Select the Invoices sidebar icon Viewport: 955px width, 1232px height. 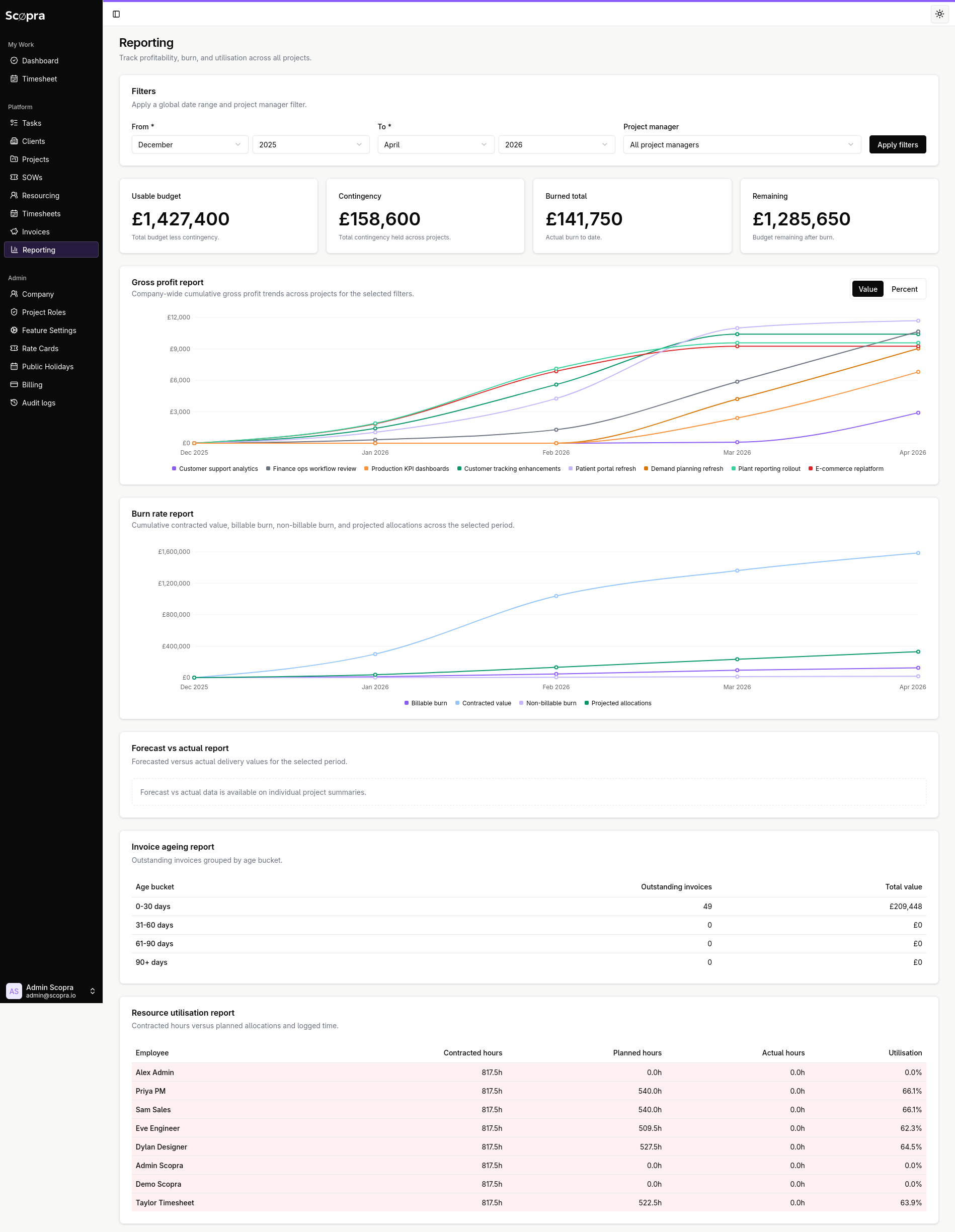tap(14, 231)
